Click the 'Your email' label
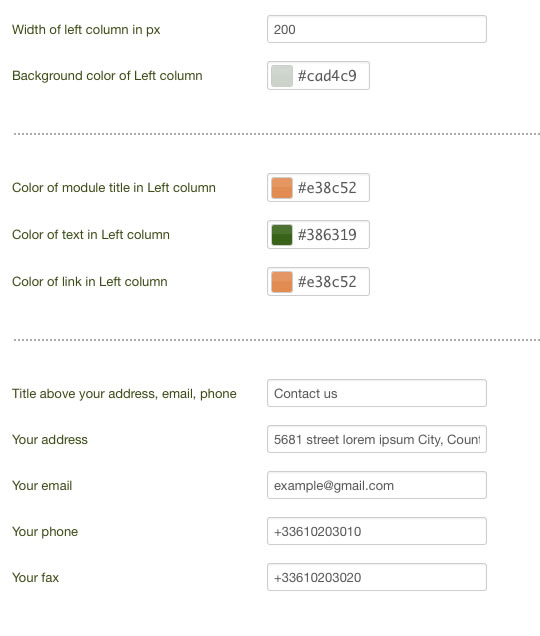 pos(42,486)
